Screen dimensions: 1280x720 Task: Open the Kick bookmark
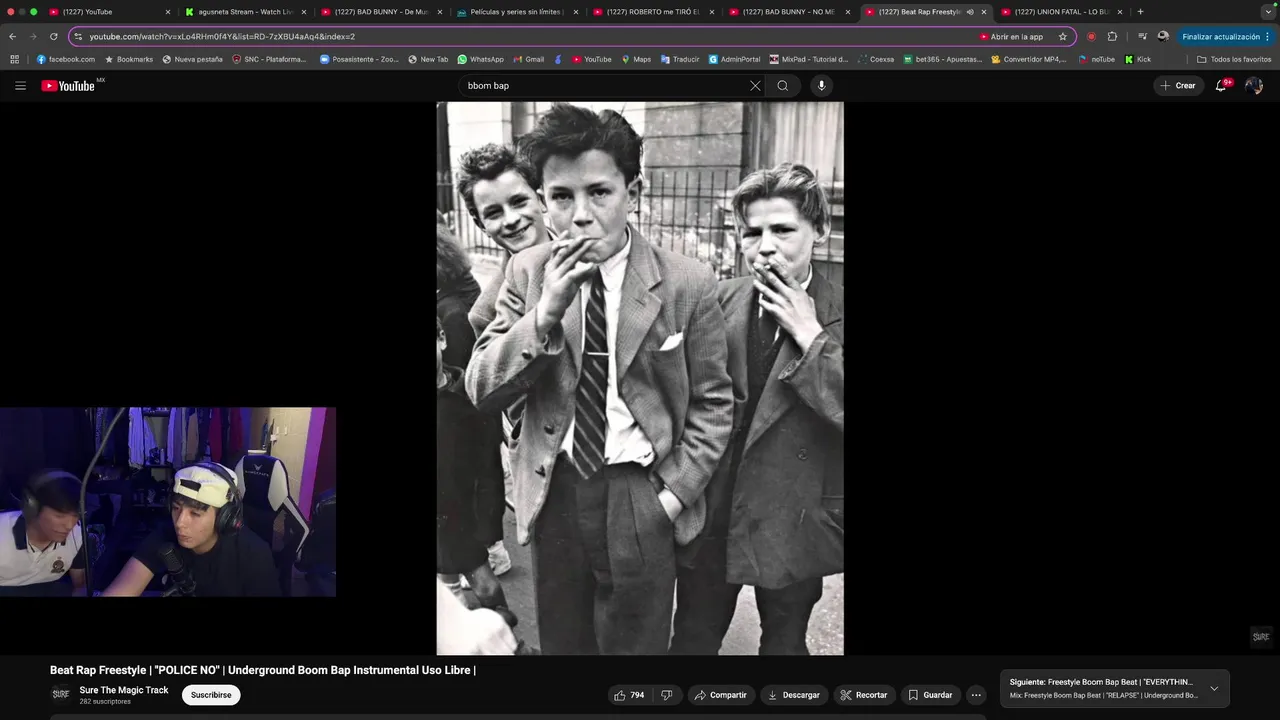[1138, 59]
